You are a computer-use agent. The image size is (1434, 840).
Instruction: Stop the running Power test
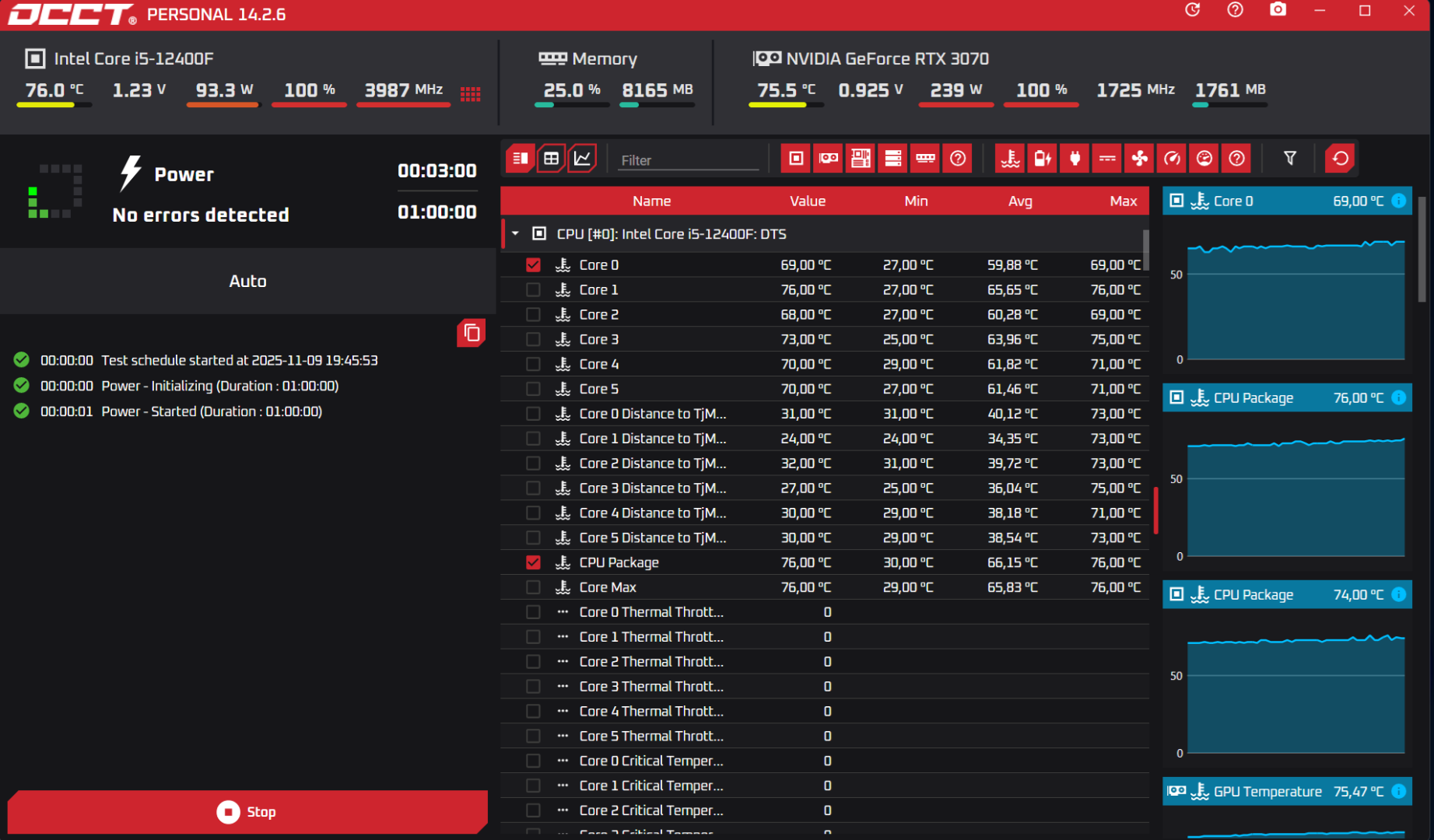(247, 812)
